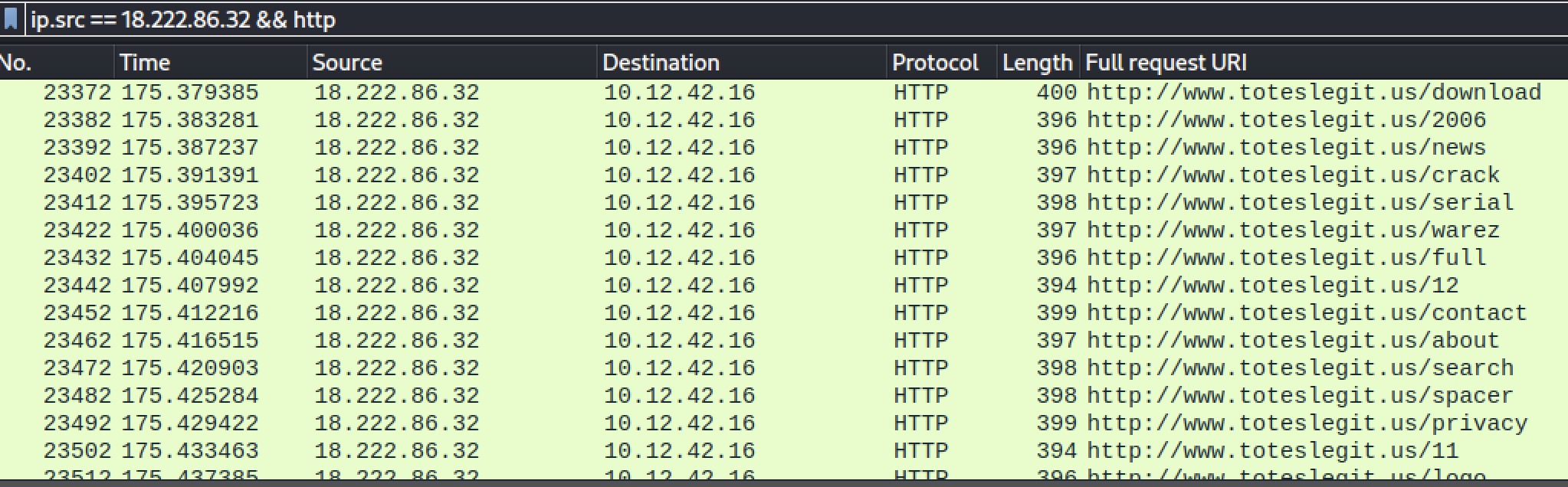Select the packet requesting /news

(x=766, y=148)
